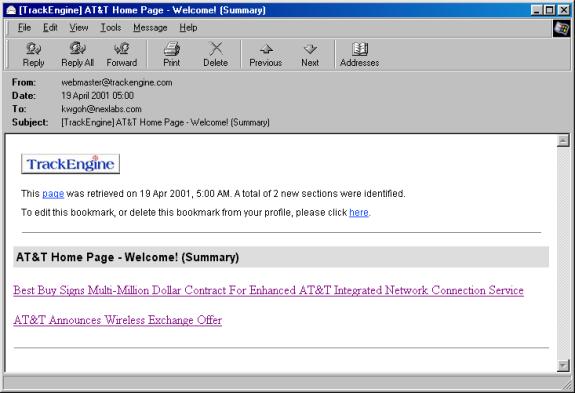Open the Message menu

[x=150, y=27]
